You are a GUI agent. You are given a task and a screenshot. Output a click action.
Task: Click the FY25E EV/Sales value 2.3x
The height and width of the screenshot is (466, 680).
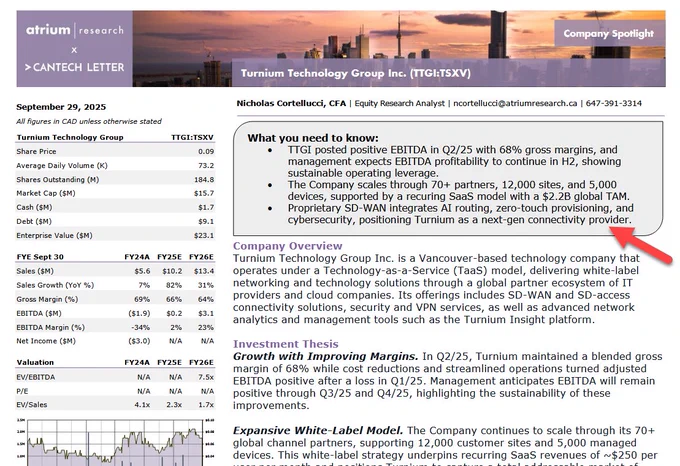coord(174,404)
